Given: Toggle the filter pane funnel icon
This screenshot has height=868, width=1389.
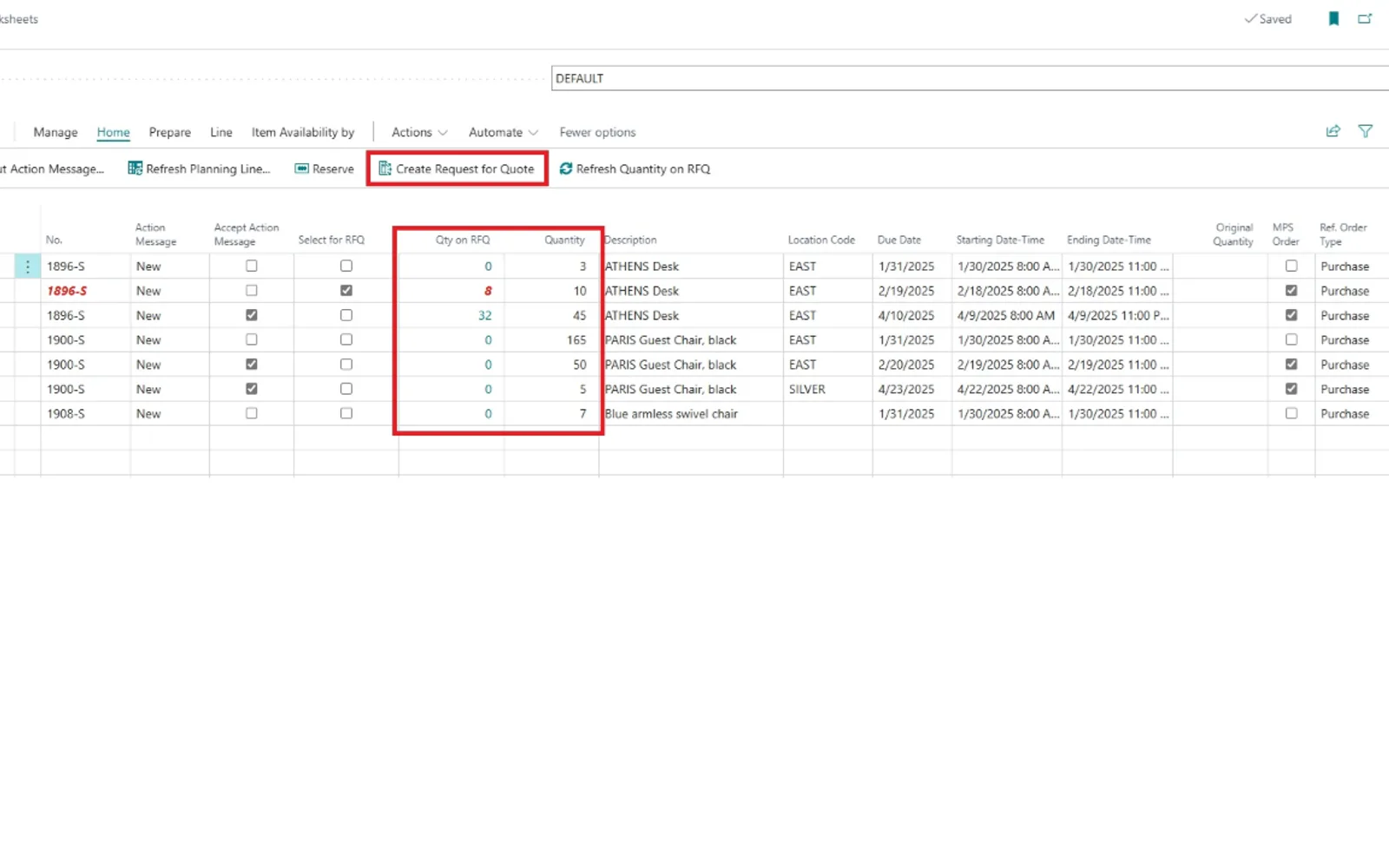Looking at the screenshot, I should (1366, 131).
